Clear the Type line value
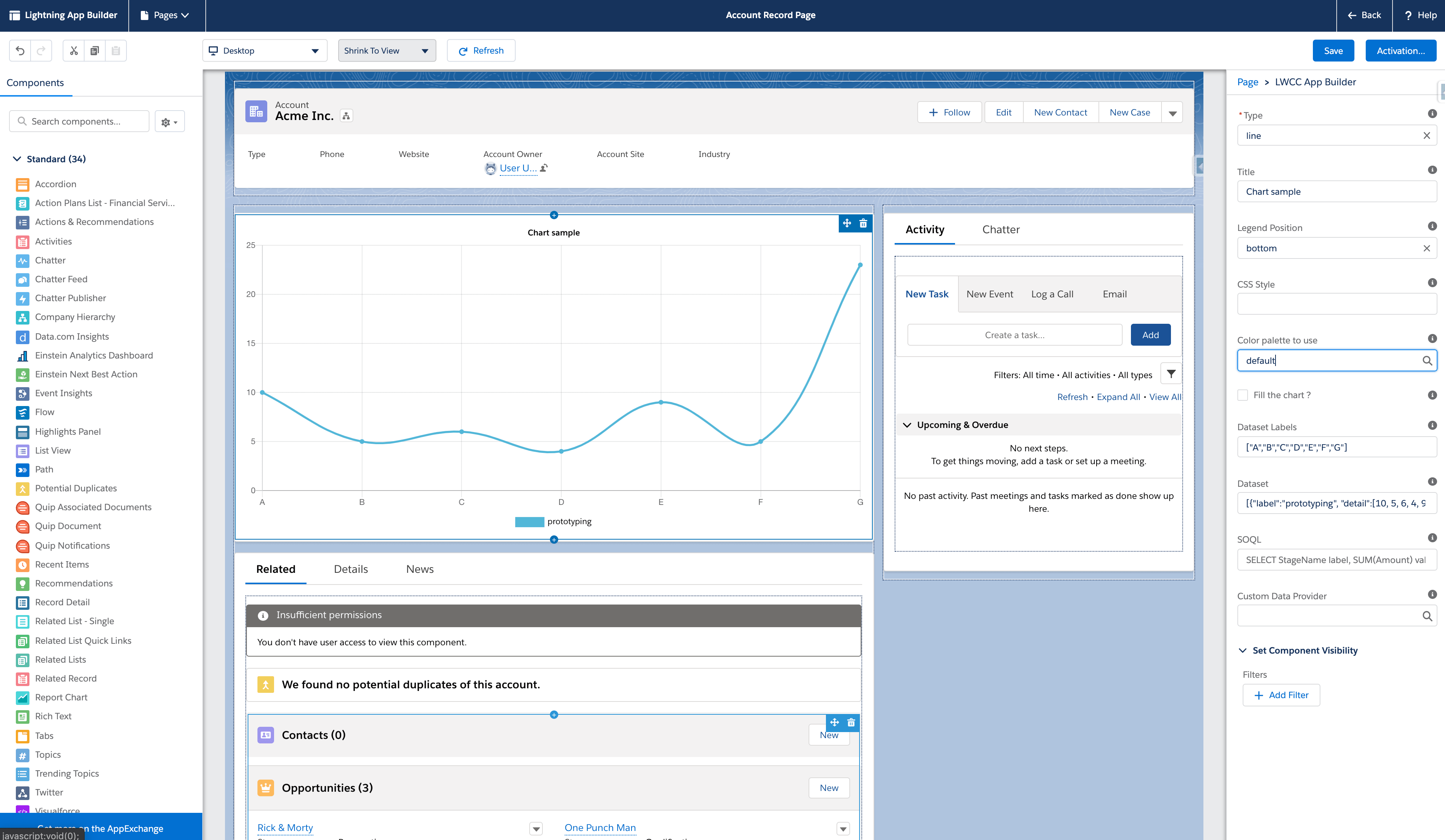This screenshot has height=840, width=1445. coord(1426,136)
